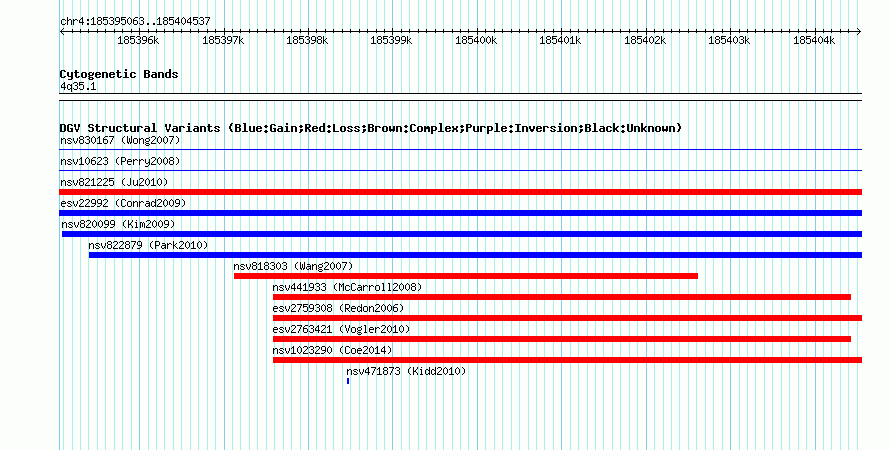The width and height of the screenshot is (890, 450).
Task: Click the nsv822879 (Park2010) label
Action: 148,245
